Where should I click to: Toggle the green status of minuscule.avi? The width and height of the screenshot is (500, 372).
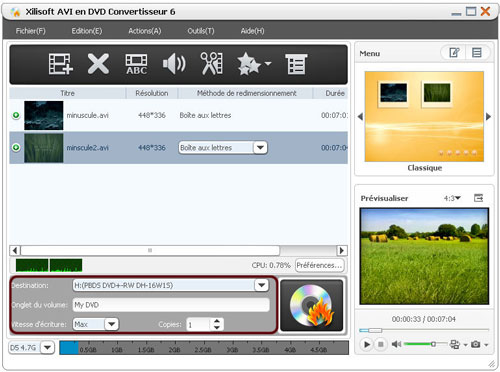coord(16,115)
